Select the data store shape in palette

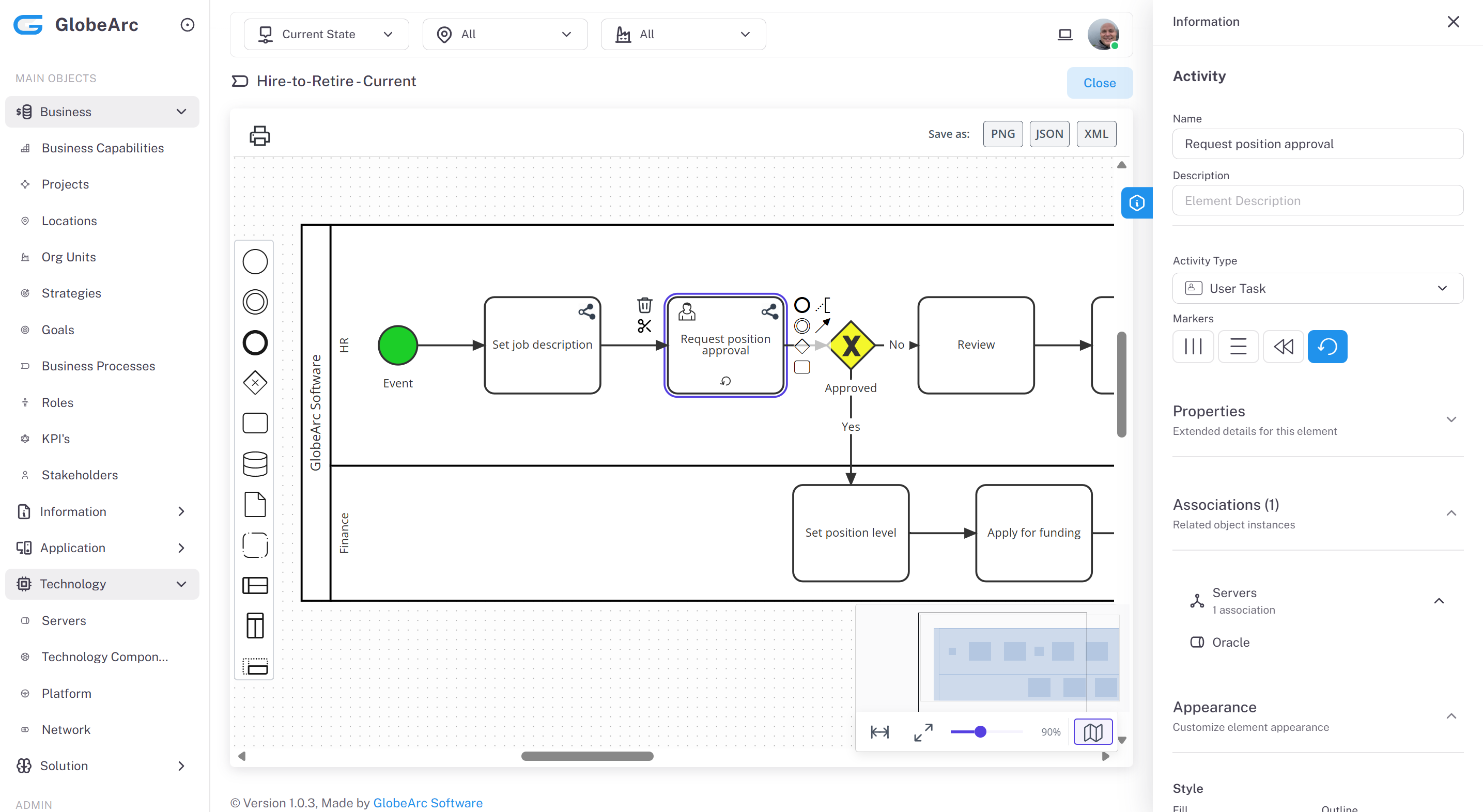click(255, 464)
